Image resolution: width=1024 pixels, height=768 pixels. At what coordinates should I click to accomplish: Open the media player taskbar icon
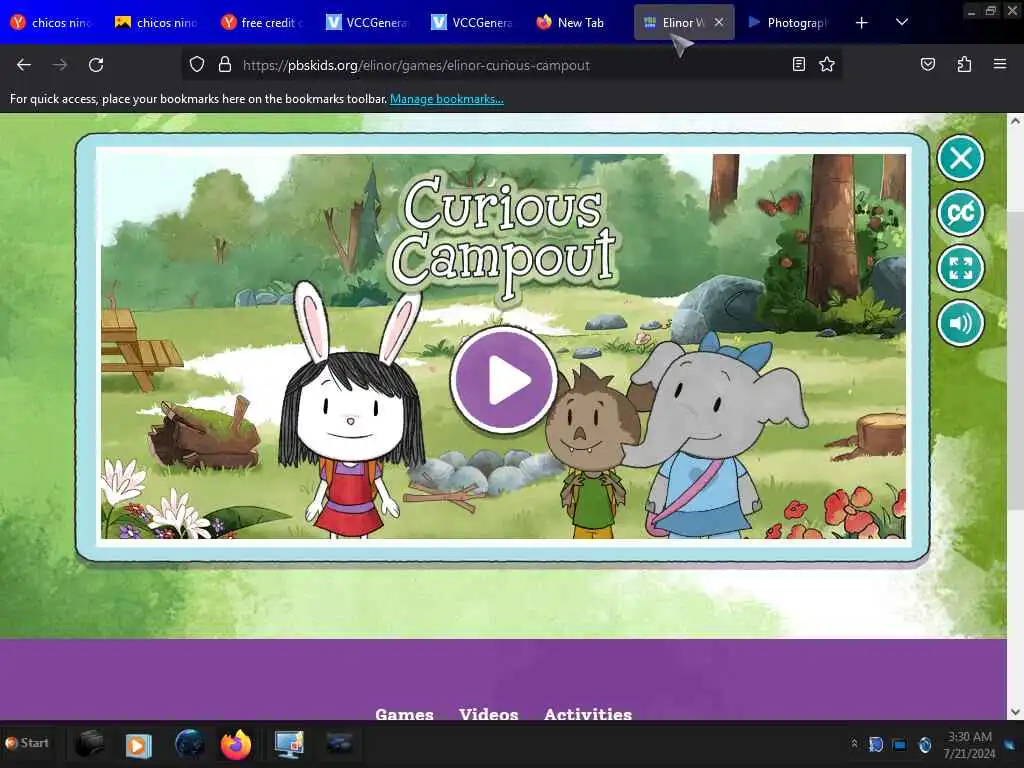[138, 744]
